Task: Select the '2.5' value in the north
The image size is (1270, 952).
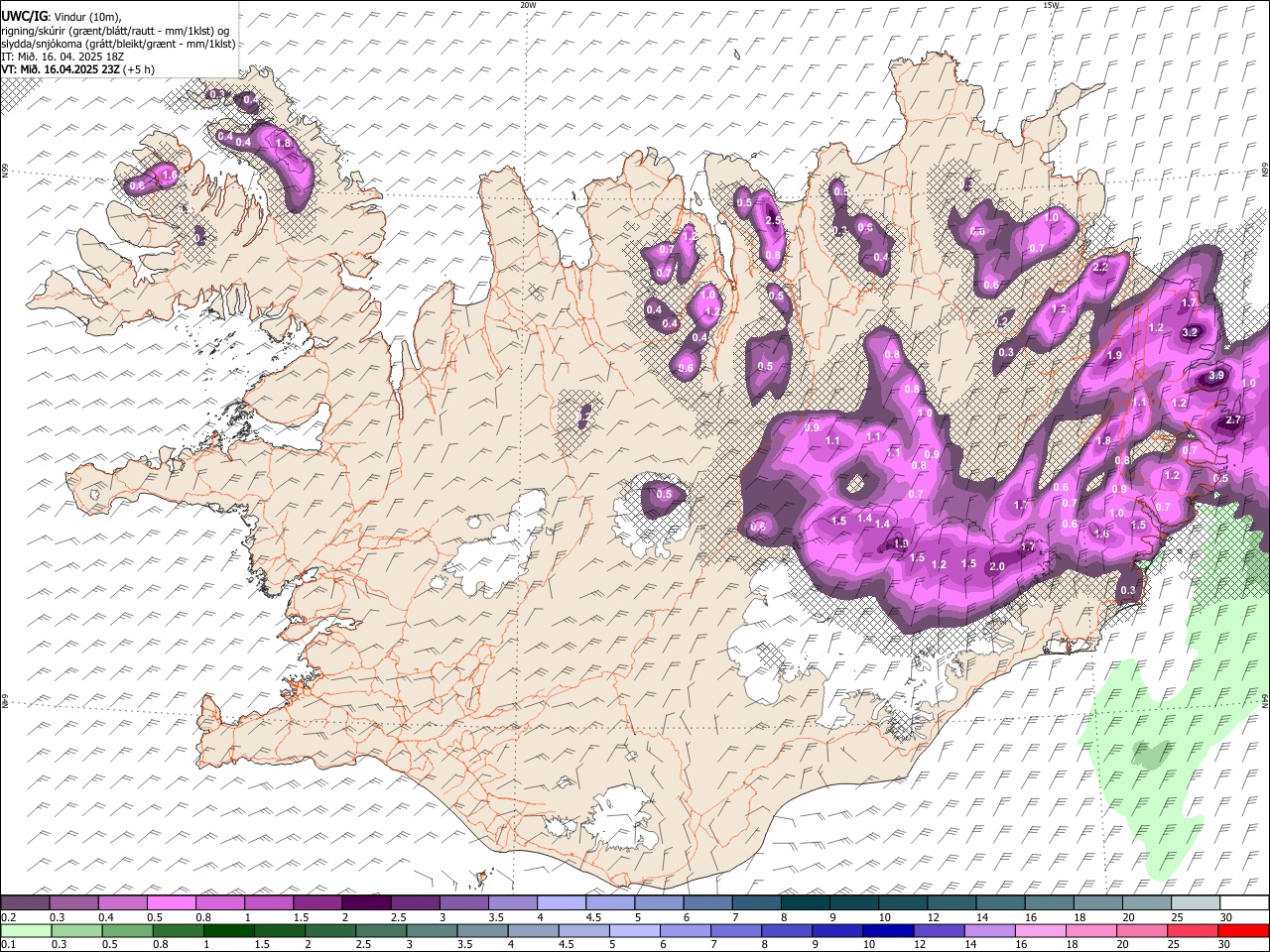Action: [774, 221]
